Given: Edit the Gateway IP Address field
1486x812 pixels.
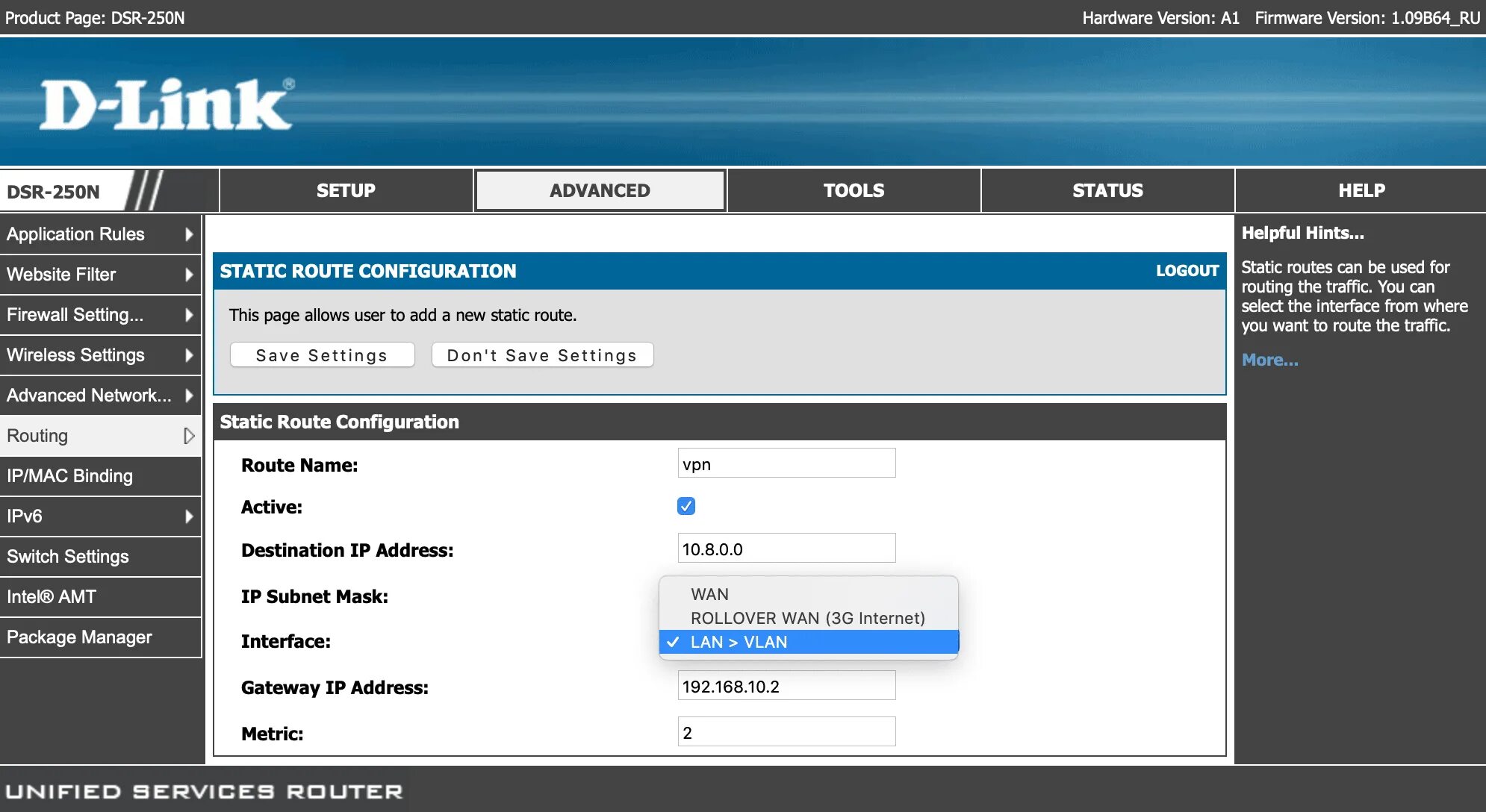Looking at the screenshot, I should [x=786, y=686].
